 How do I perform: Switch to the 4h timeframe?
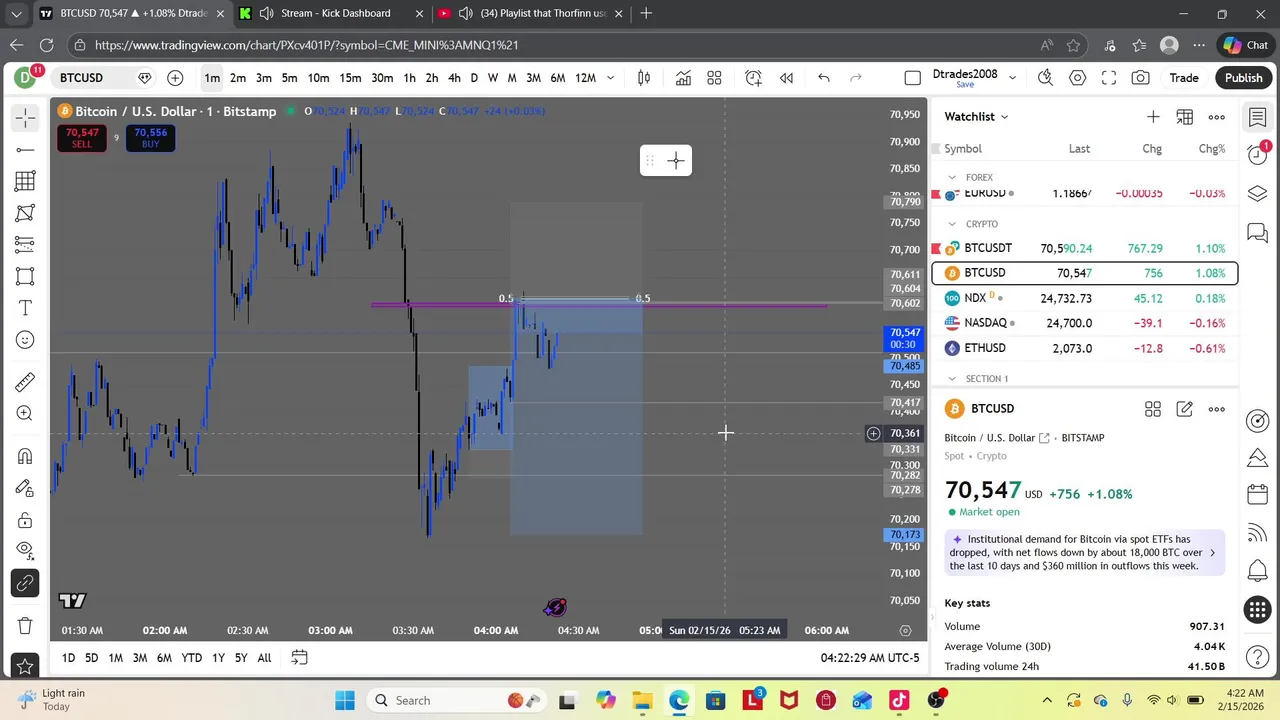(454, 78)
